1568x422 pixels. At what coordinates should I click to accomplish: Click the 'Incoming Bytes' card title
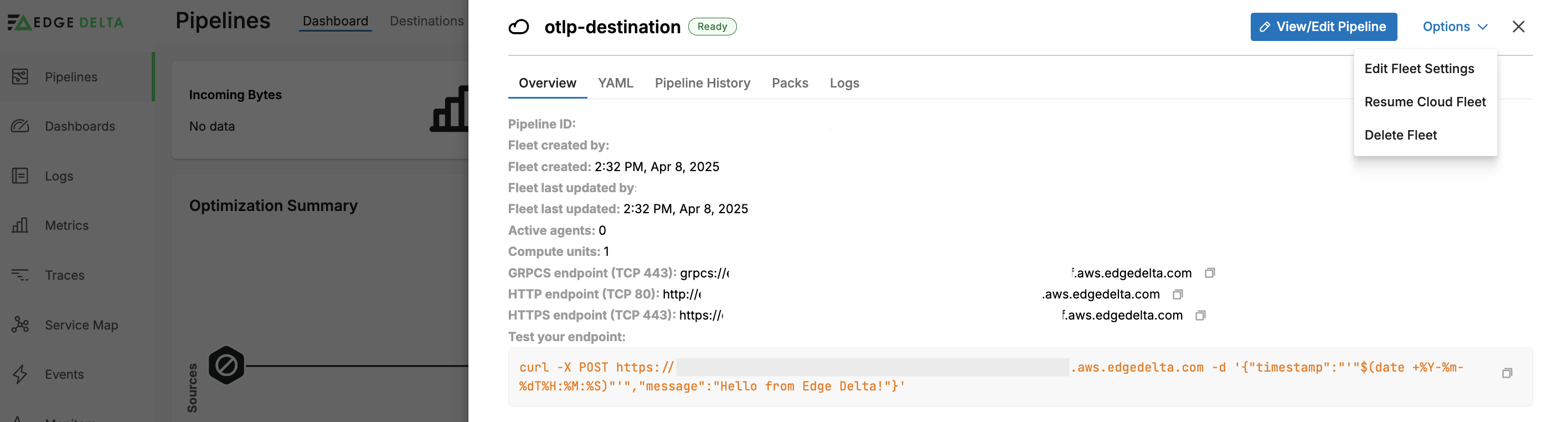pos(235,95)
